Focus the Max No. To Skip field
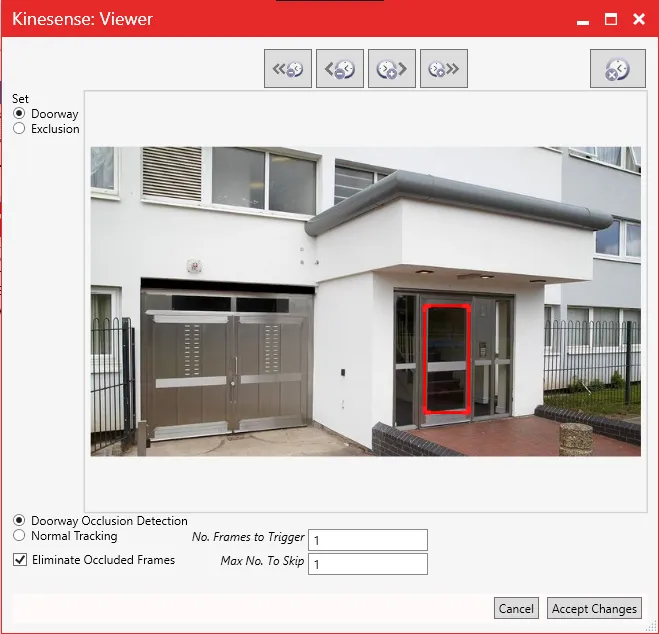Viewport: 659px width, 634px height. (x=368, y=564)
